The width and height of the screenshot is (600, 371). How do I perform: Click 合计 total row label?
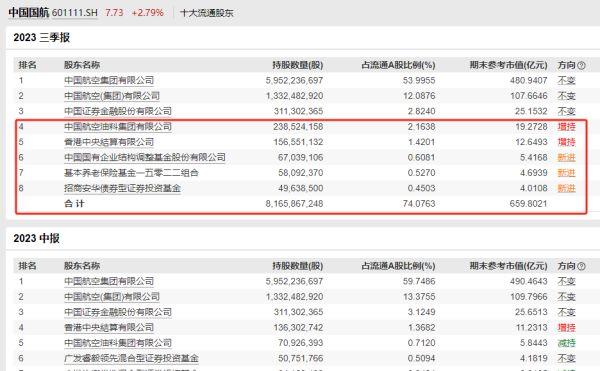(74, 203)
